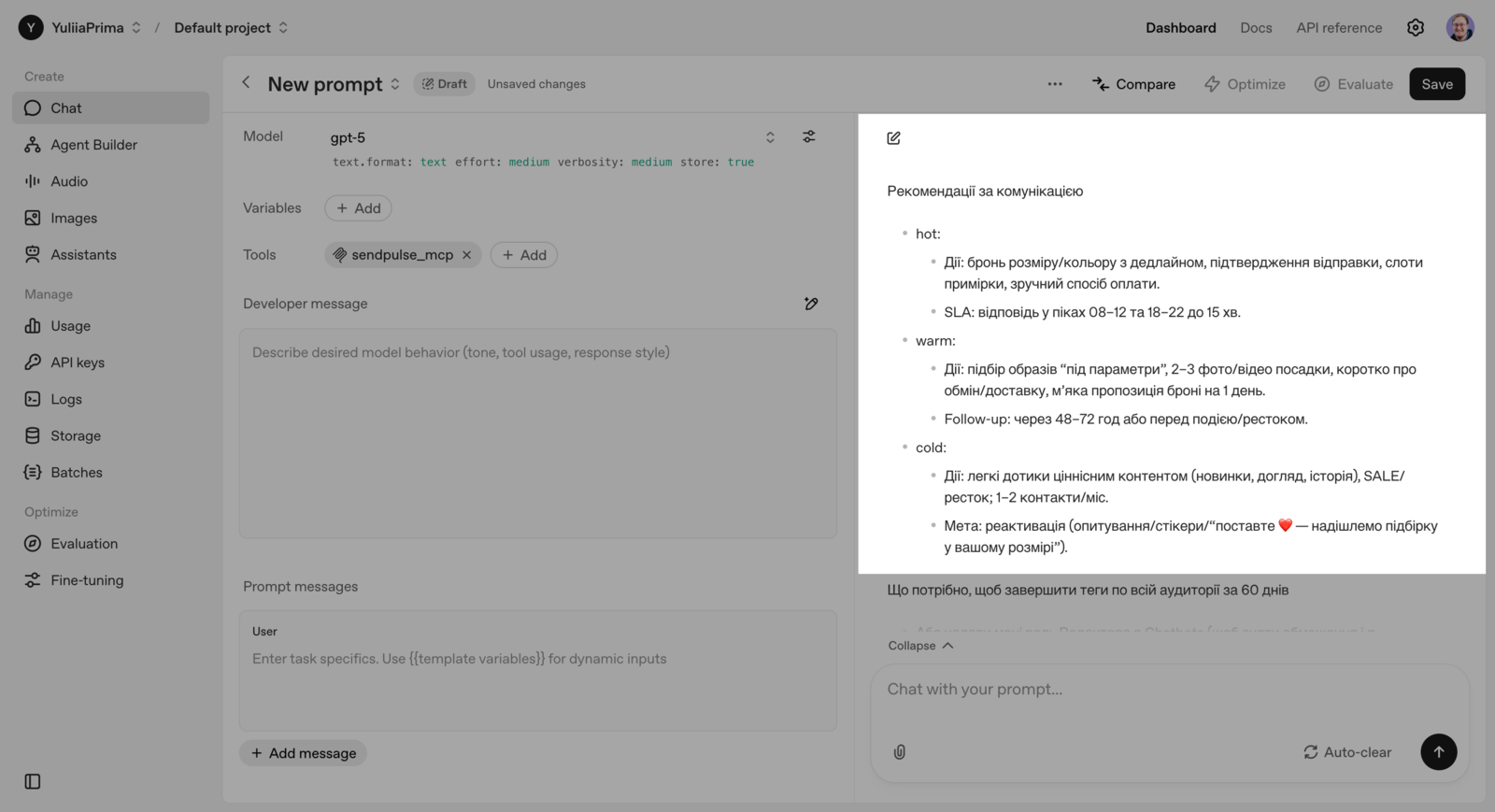The width and height of the screenshot is (1495, 812).
Task: Collapse the chat input panel
Action: [x=920, y=646]
